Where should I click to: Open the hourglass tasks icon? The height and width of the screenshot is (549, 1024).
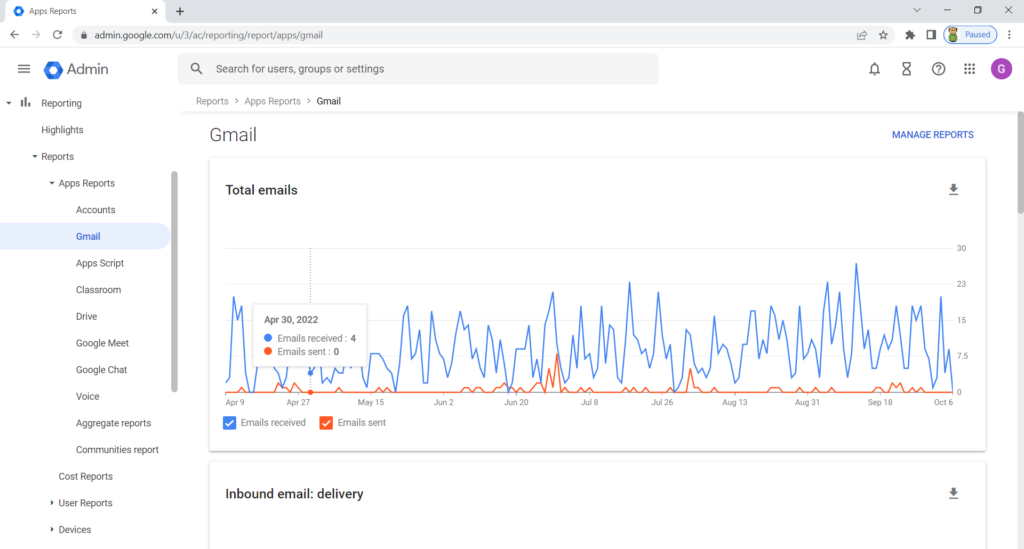pyautogui.click(x=906, y=69)
